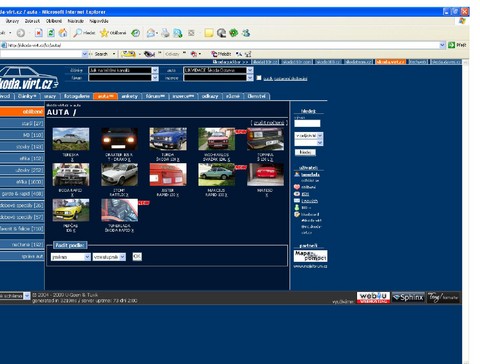Open the Oblíbené browser menu

click(54, 21)
